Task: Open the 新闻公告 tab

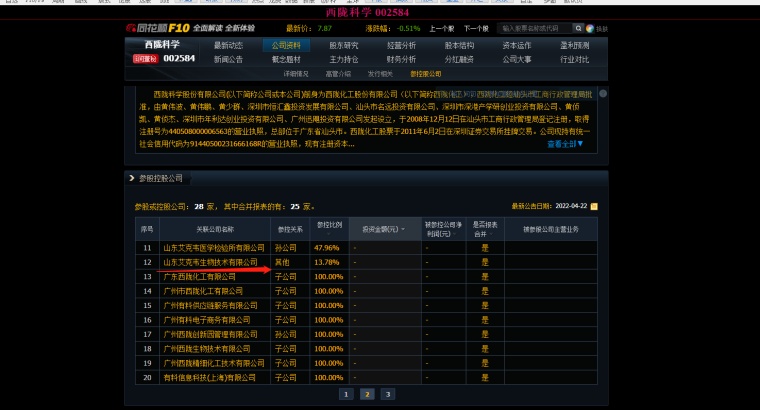Action: pos(228,59)
